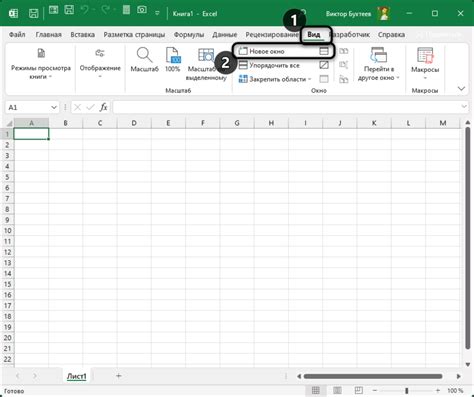This screenshot has width=474, height=397.
Task: Click the vertical scrollbar down arrow
Action: tap(468, 364)
